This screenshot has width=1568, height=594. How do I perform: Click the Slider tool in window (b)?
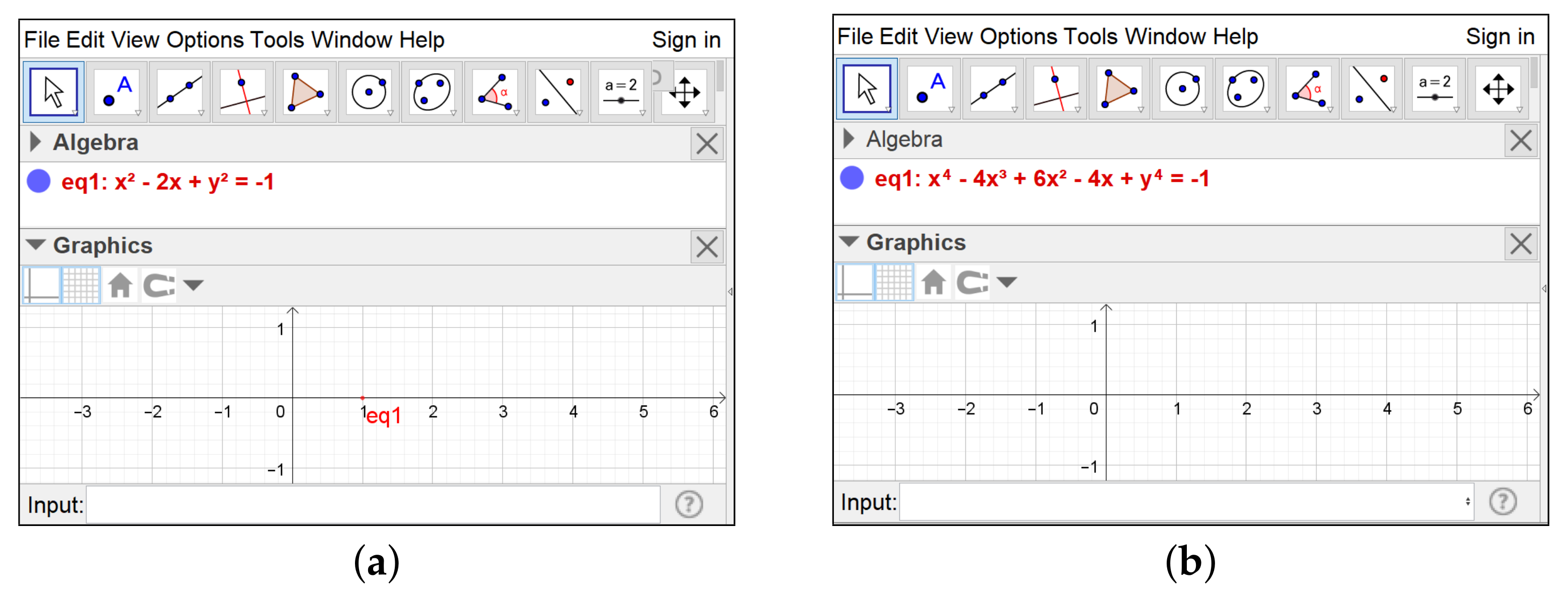pyautogui.click(x=1434, y=90)
